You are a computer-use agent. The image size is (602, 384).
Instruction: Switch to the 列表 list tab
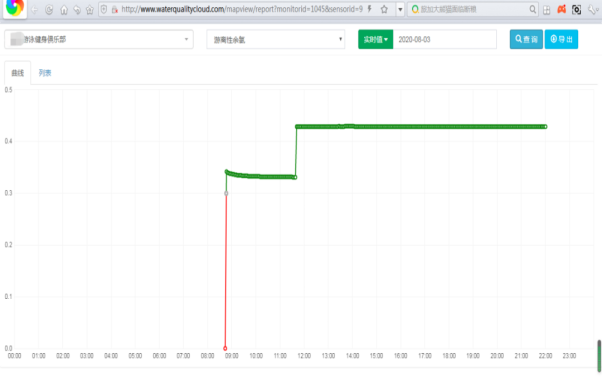coord(45,73)
